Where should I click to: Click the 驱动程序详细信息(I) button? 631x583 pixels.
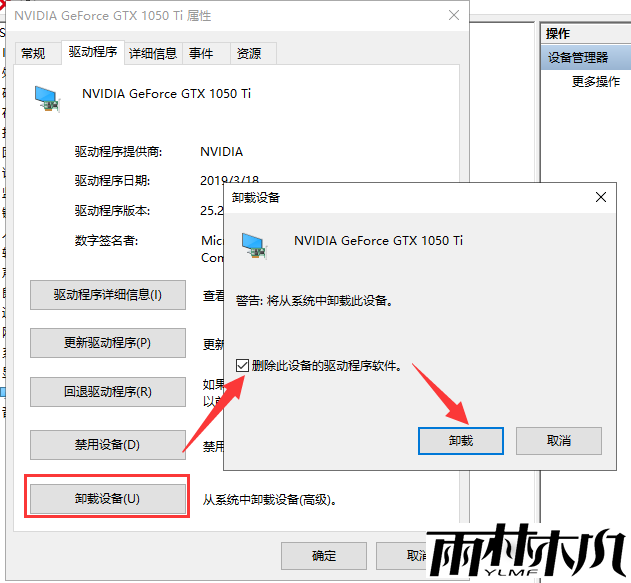(108, 295)
